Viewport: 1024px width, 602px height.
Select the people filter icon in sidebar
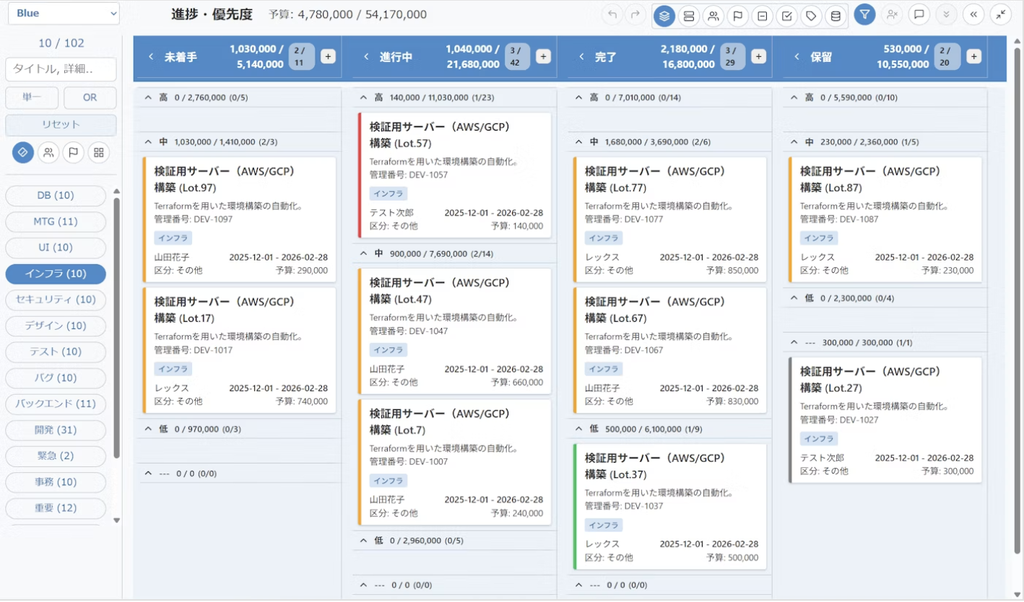(48, 152)
